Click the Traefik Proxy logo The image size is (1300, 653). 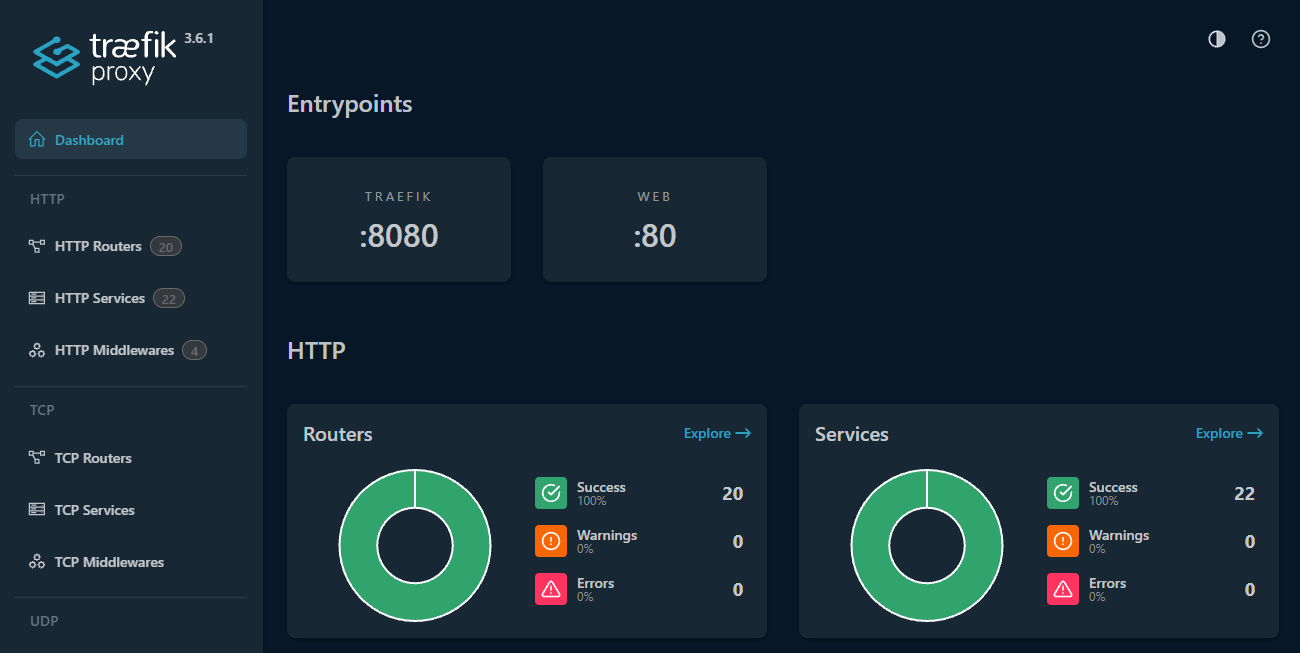[110, 55]
